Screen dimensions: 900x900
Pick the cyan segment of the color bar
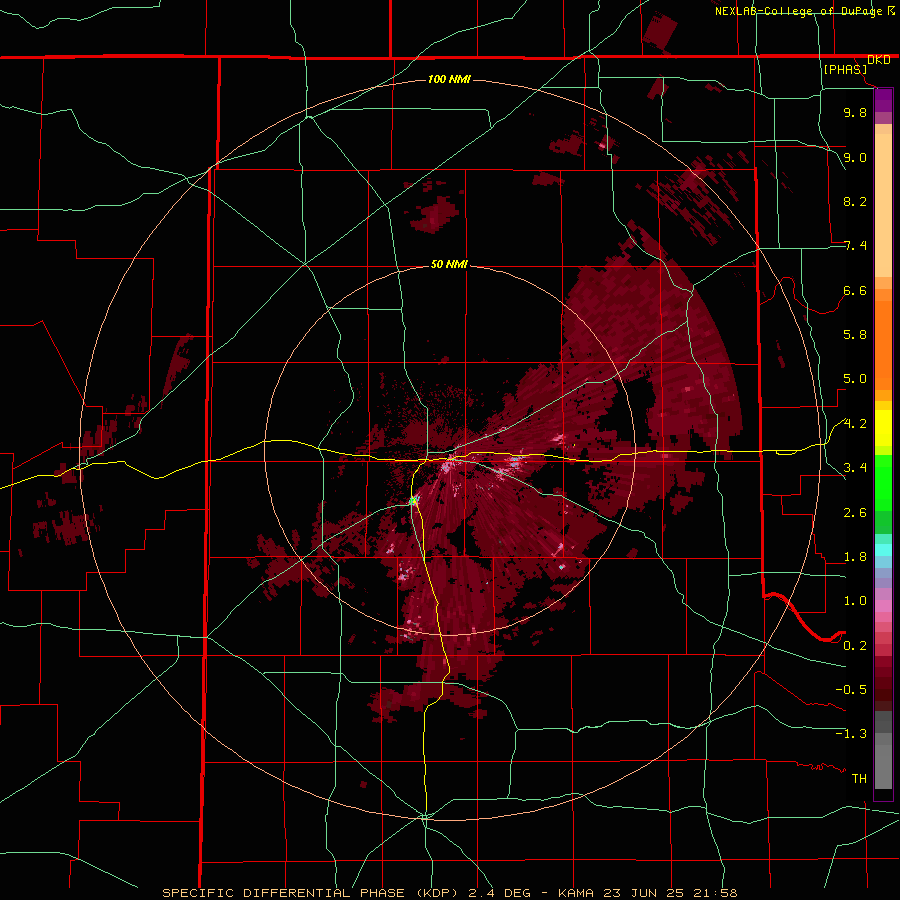[x=883, y=550]
